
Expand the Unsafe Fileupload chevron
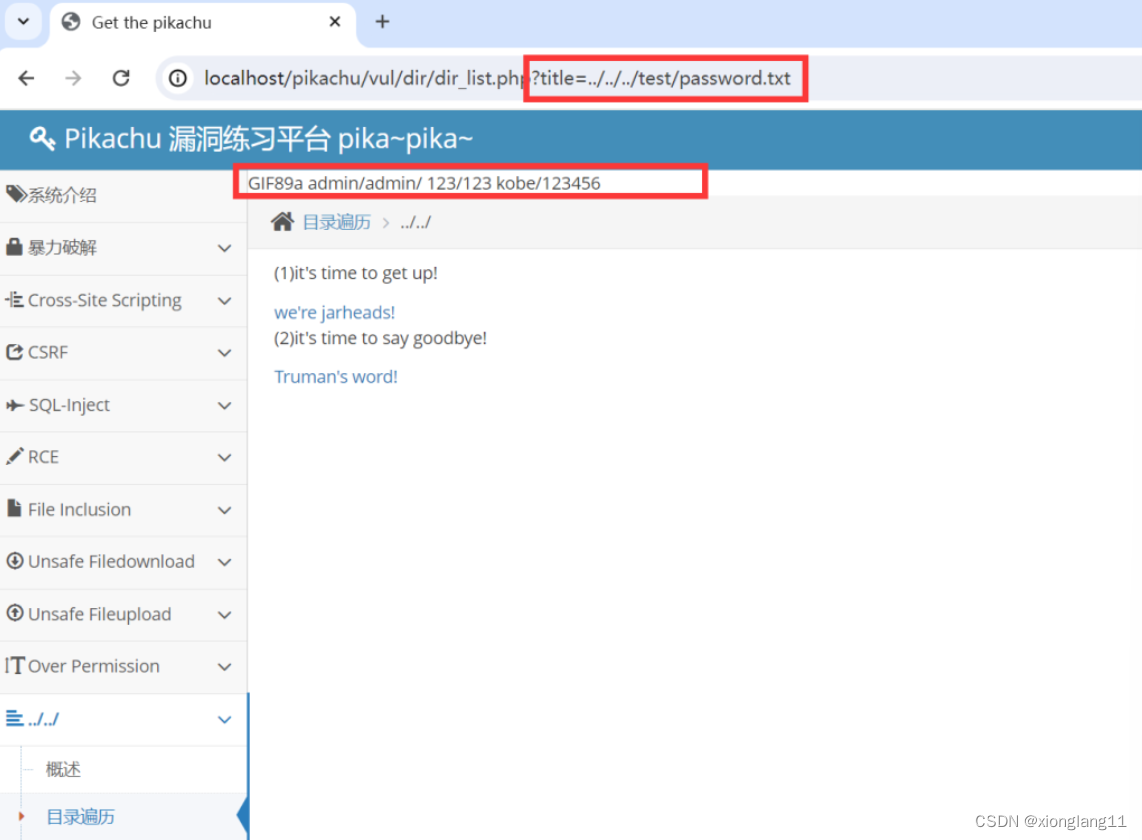tap(224, 615)
